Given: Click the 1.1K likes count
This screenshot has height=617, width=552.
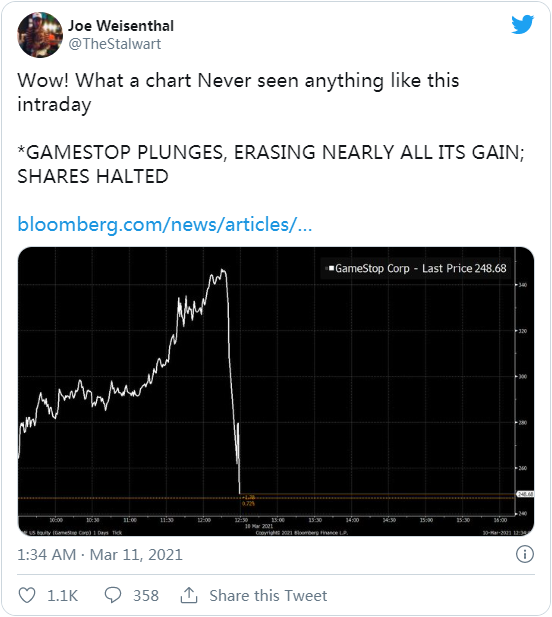Looking at the screenshot, I should [x=63, y=595].
